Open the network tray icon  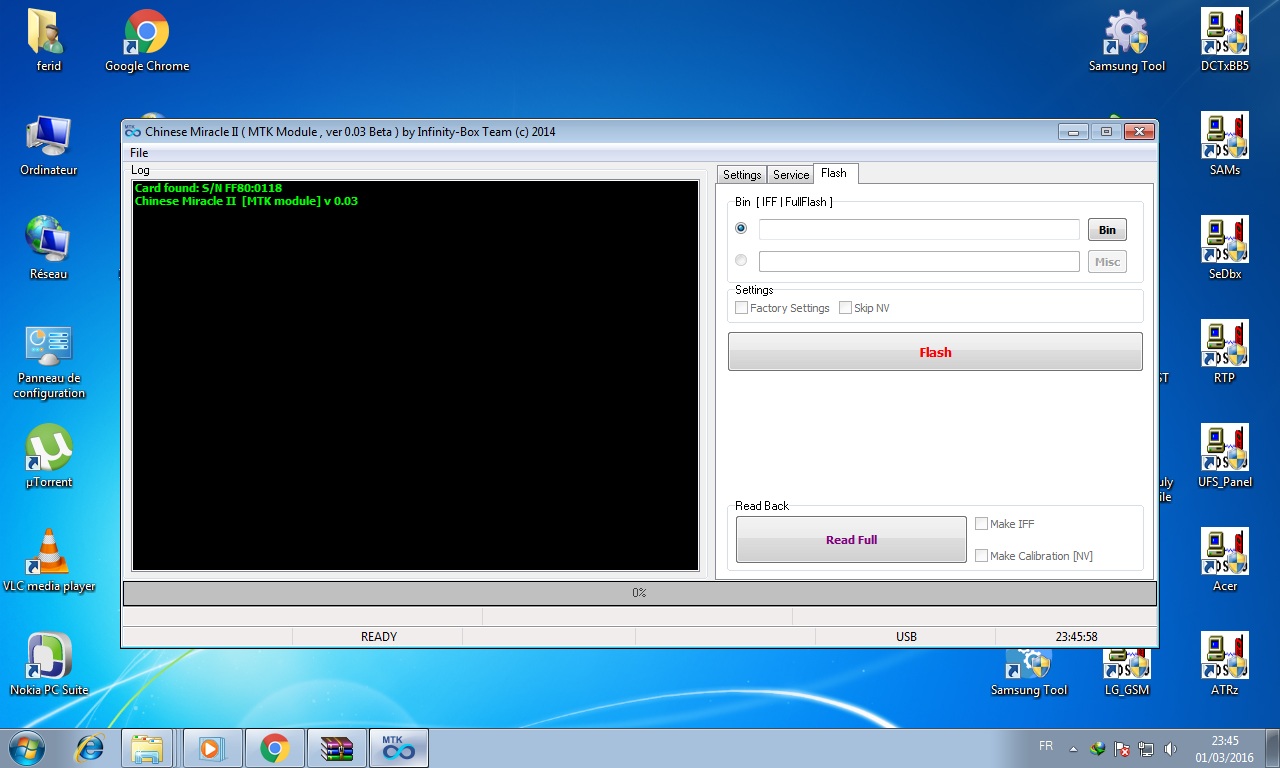point(1146,748)
